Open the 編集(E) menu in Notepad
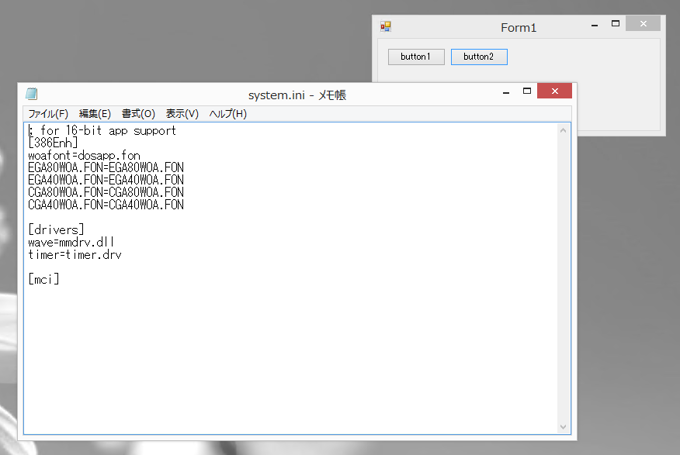680x455 pixels. pyautogui.click(x=95, y=114)
